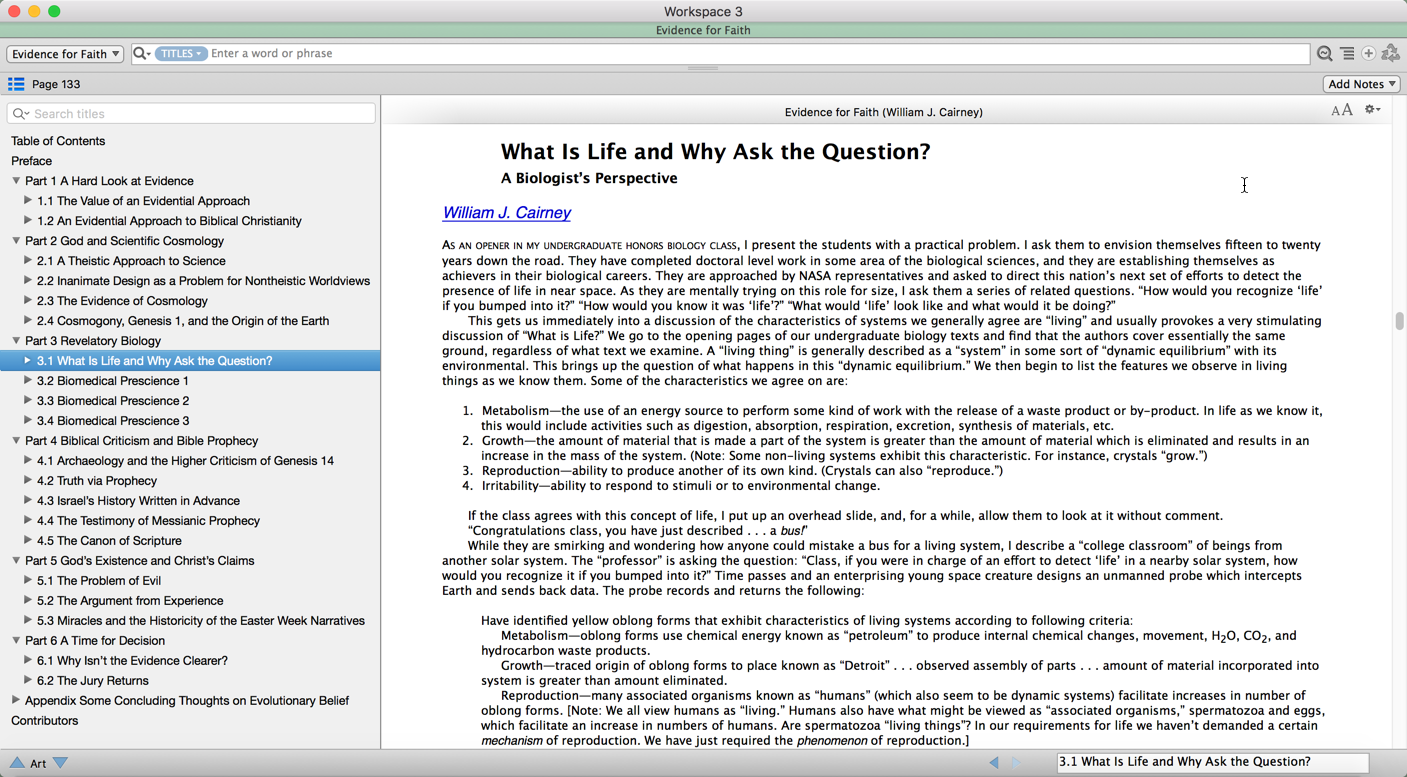The height and width of the screenshot is (777, 1407).
Task: Collapse Part 5 God's Existence triangle
Action: pos(16,561)
